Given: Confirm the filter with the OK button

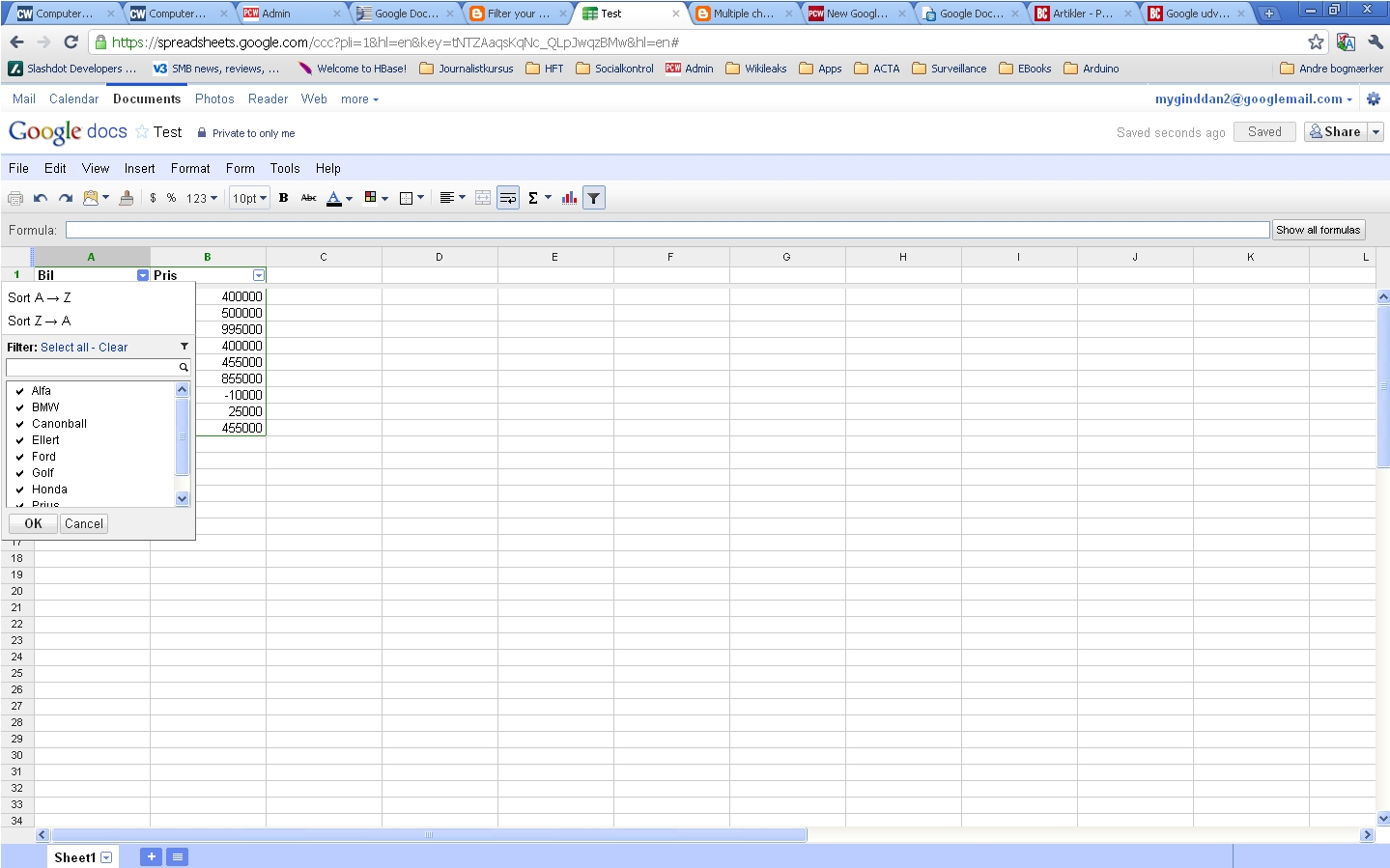Looking at the screenshot, I should coord(33,523).
